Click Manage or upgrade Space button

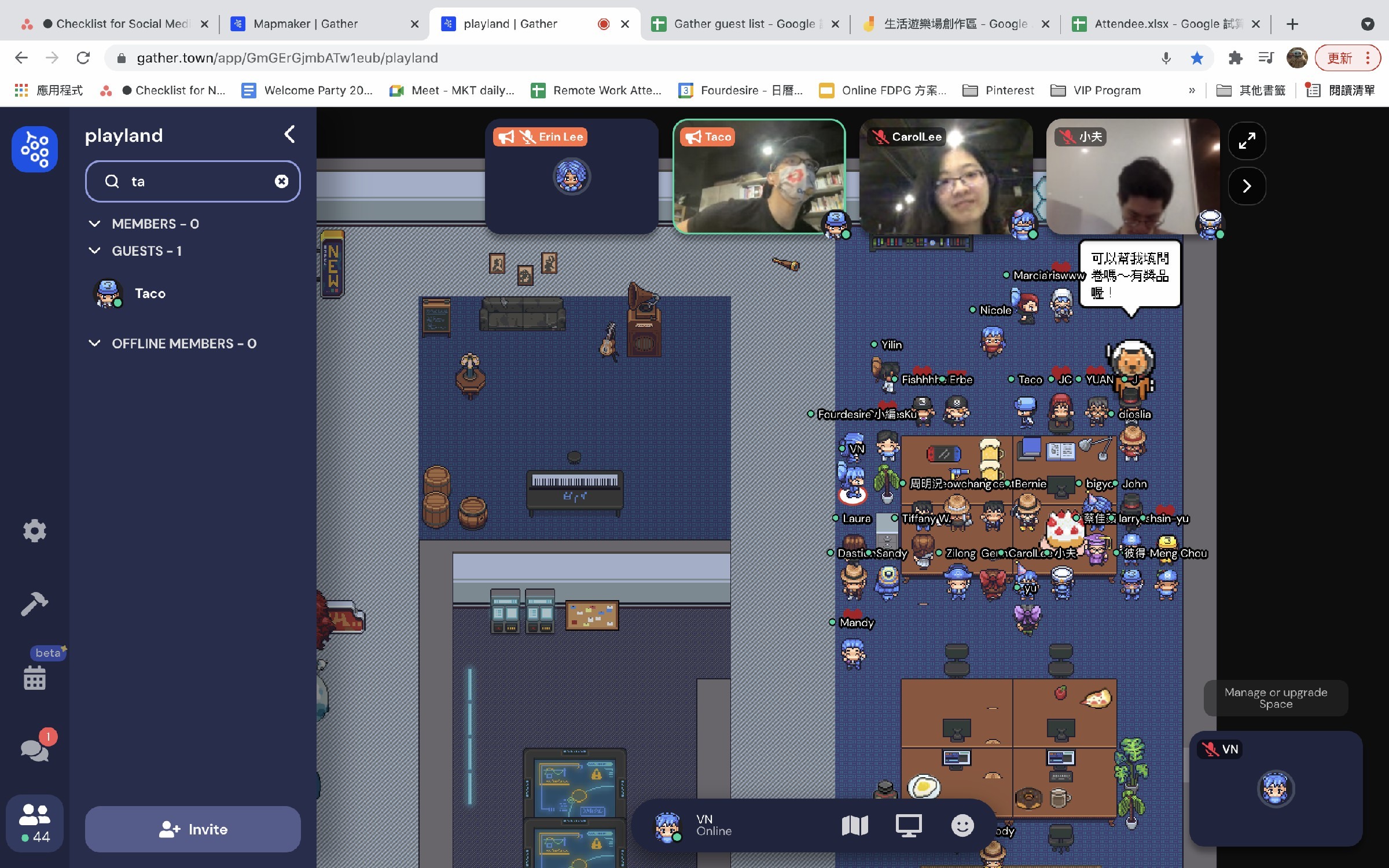click(1276, 698)
